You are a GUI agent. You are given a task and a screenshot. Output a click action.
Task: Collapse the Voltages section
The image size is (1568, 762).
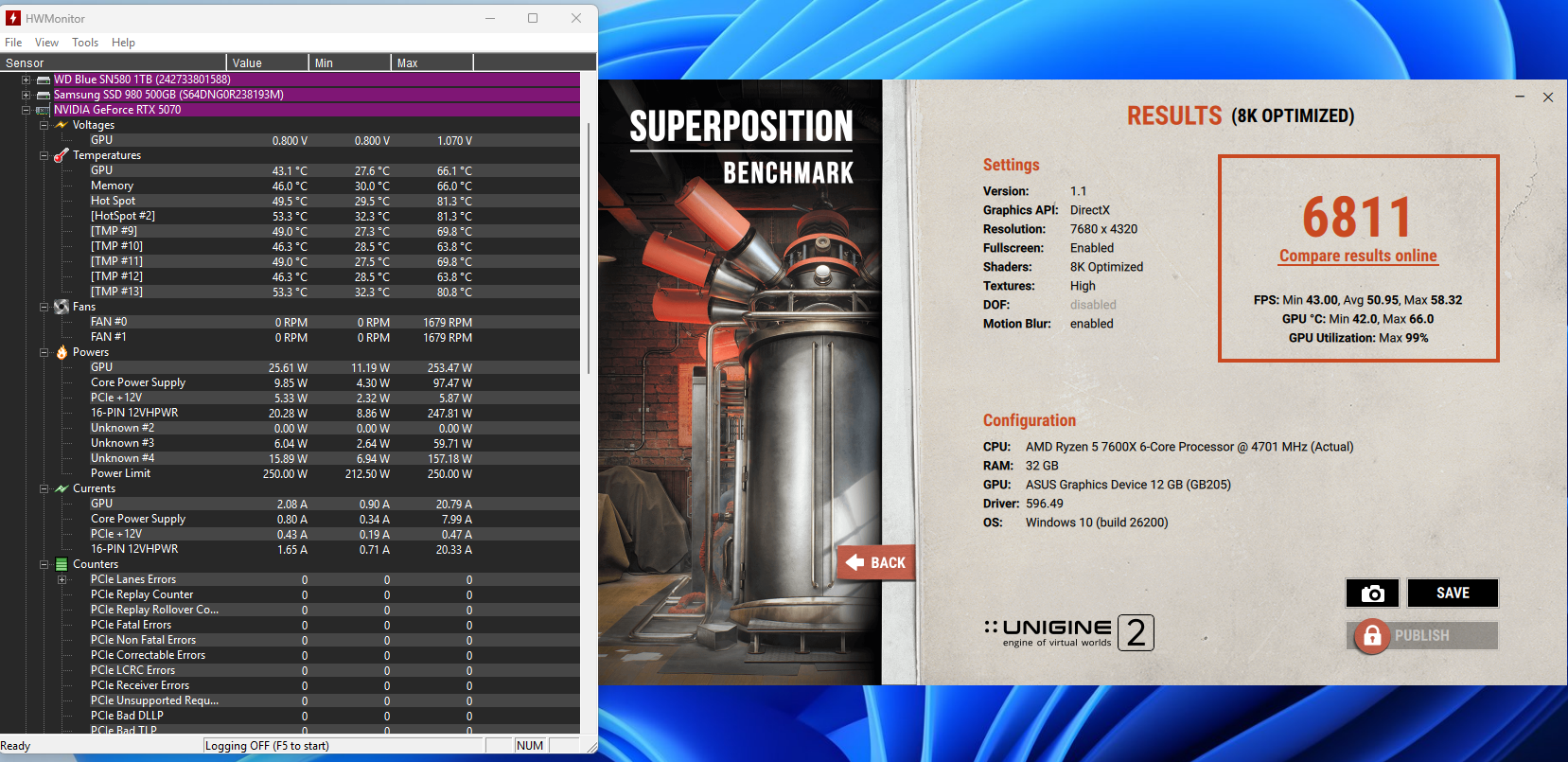click(44, 125)
